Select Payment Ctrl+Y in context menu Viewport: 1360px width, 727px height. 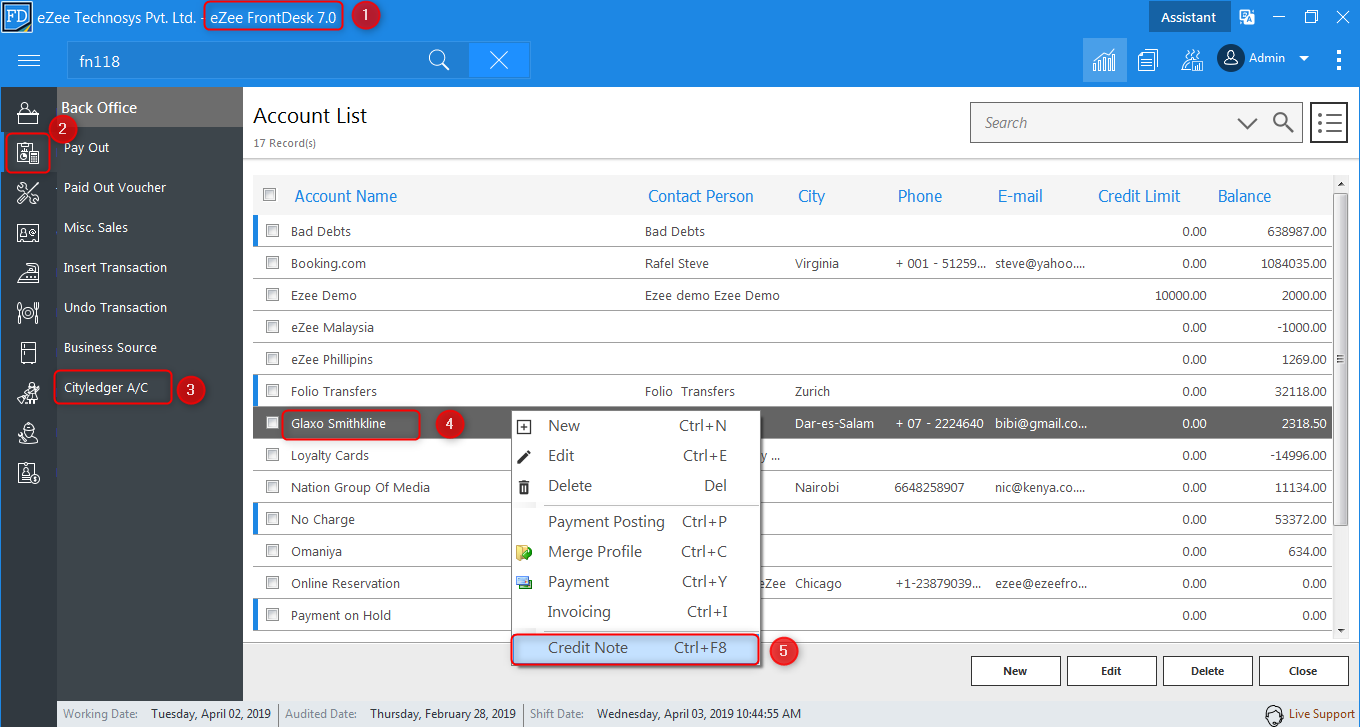[x=636, y=582]
